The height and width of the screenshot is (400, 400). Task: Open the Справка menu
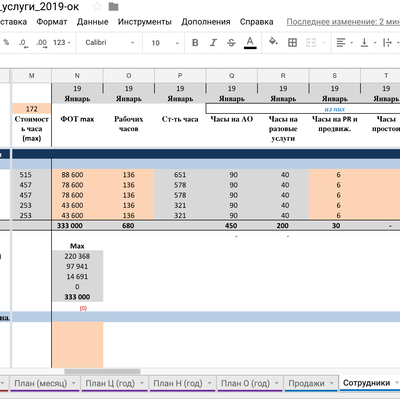tap(257, 22)
